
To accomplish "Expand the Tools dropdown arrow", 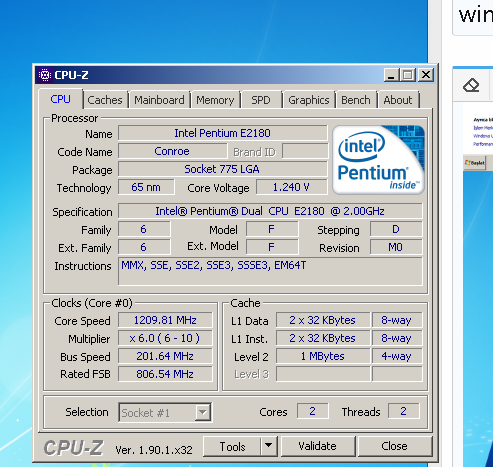I will (x=269, y=446).
